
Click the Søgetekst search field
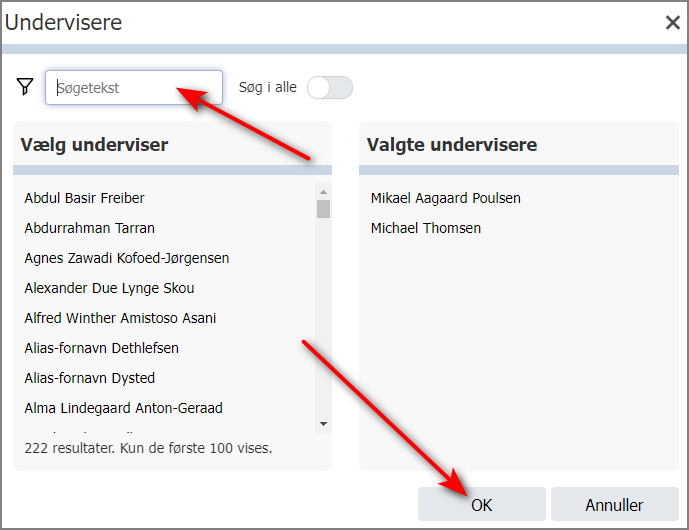(133, 87)
